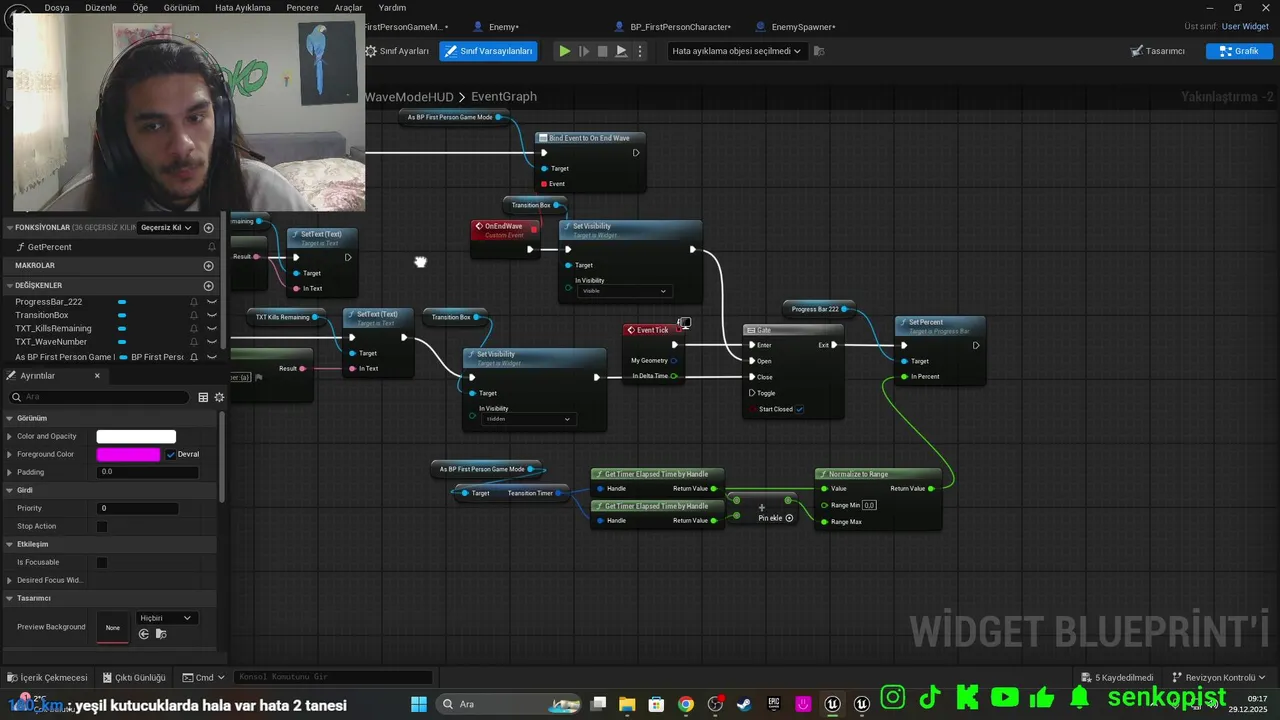
Task: Open Set Visibility Visible dropdown
Action: point(623,291)
